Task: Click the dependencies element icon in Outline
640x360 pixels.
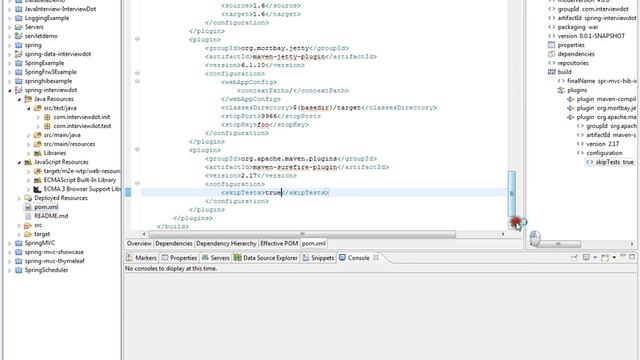Action: (x=552, y=54)
